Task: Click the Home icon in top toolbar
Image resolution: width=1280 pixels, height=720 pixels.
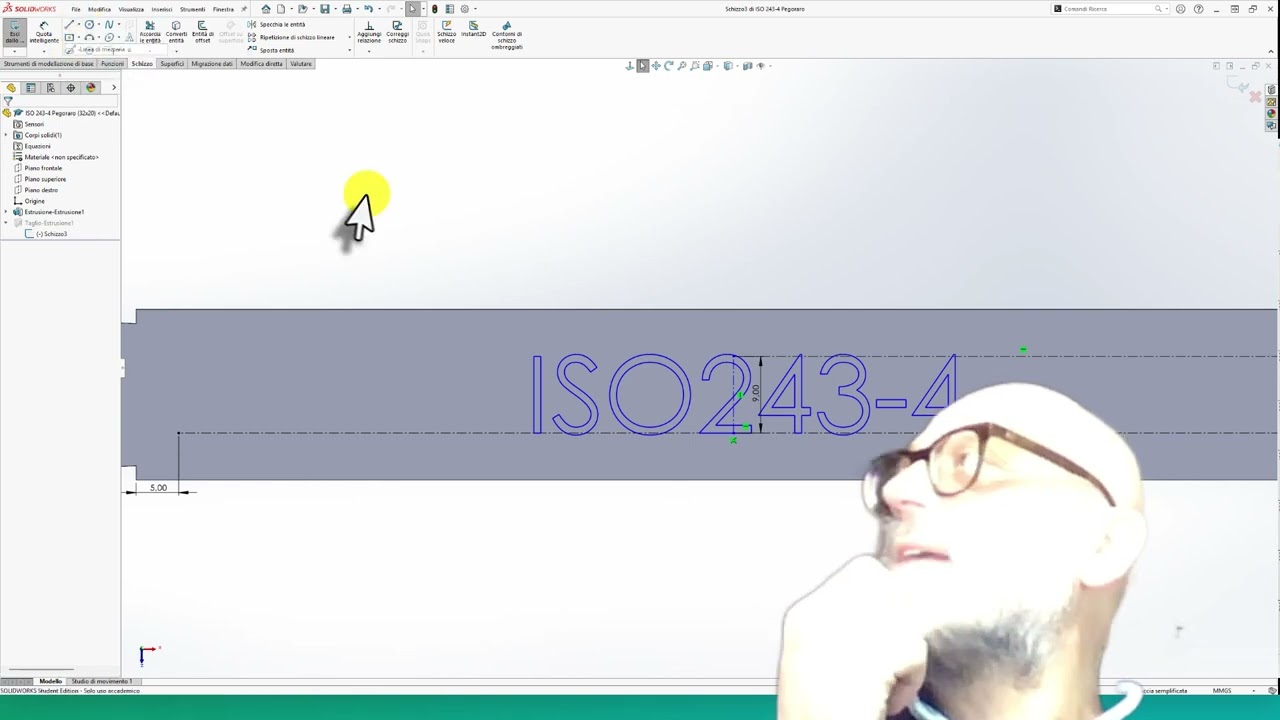Action: (x=266, y=9)
